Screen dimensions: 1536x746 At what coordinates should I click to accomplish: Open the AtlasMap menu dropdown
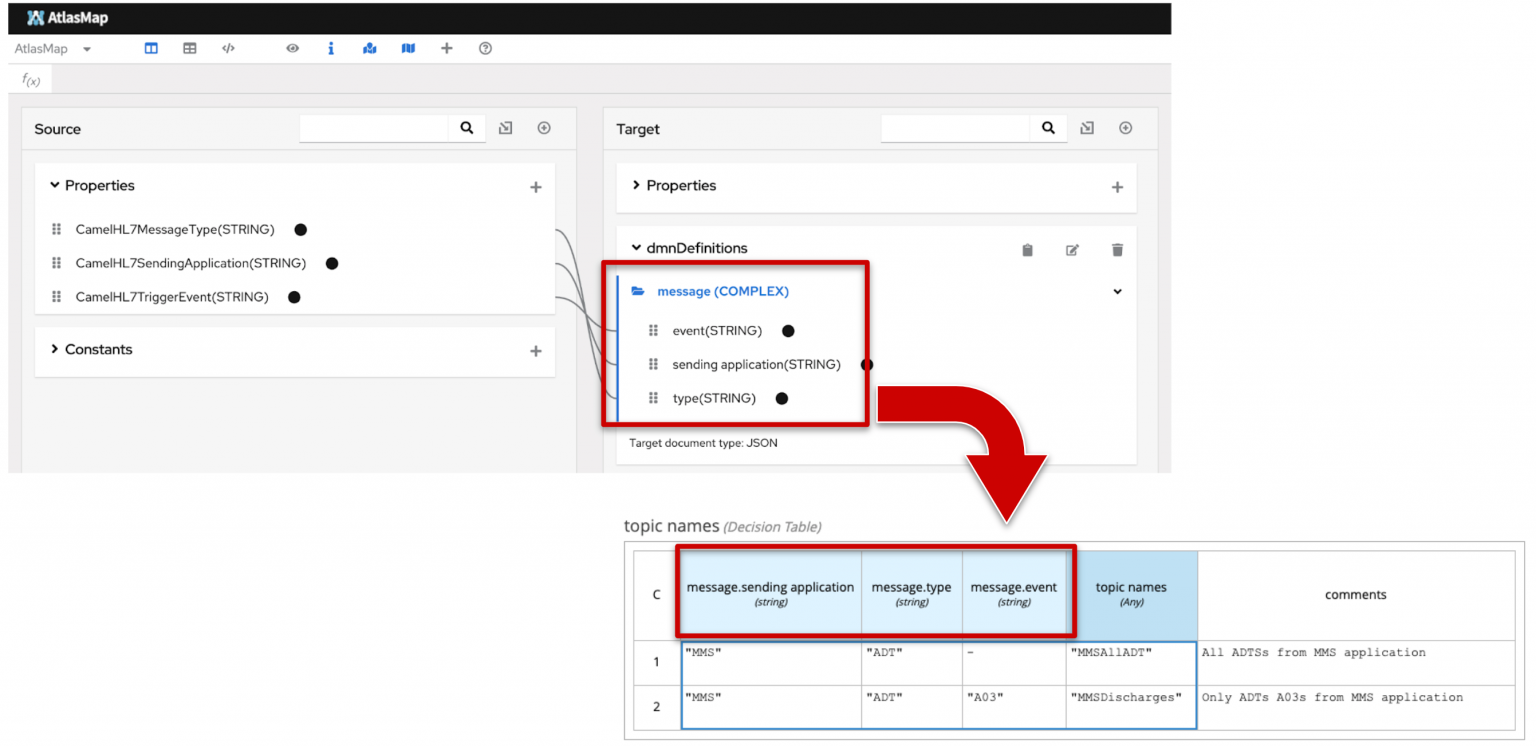click(86, 48)
